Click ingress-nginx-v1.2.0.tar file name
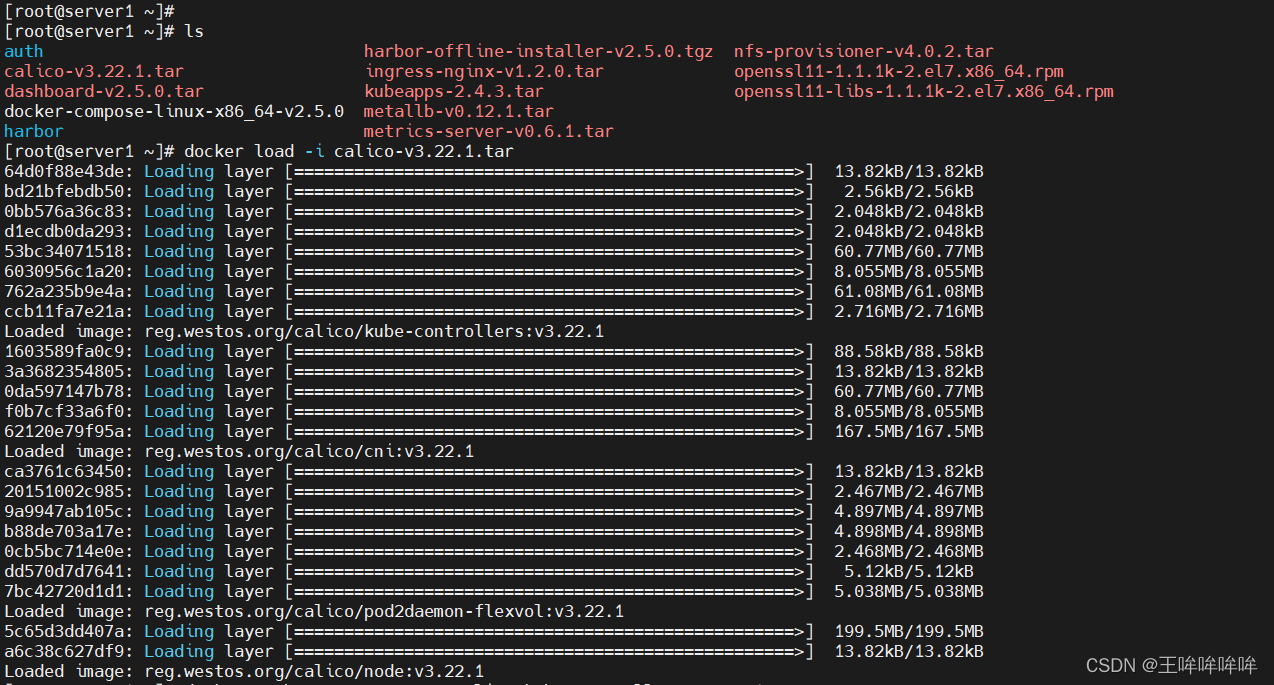The height and width of the screenshot is (685, 1274). click(484, 71)
